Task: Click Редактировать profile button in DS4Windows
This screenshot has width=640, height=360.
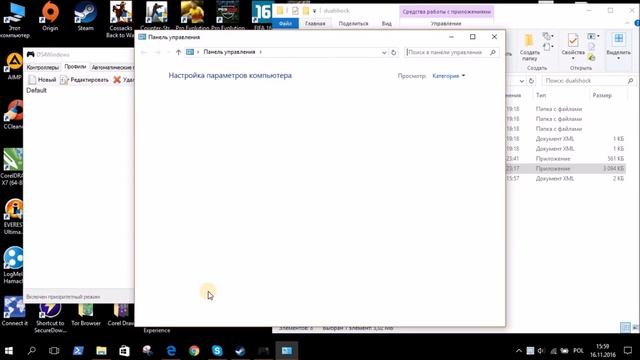Action: point(85,80)
